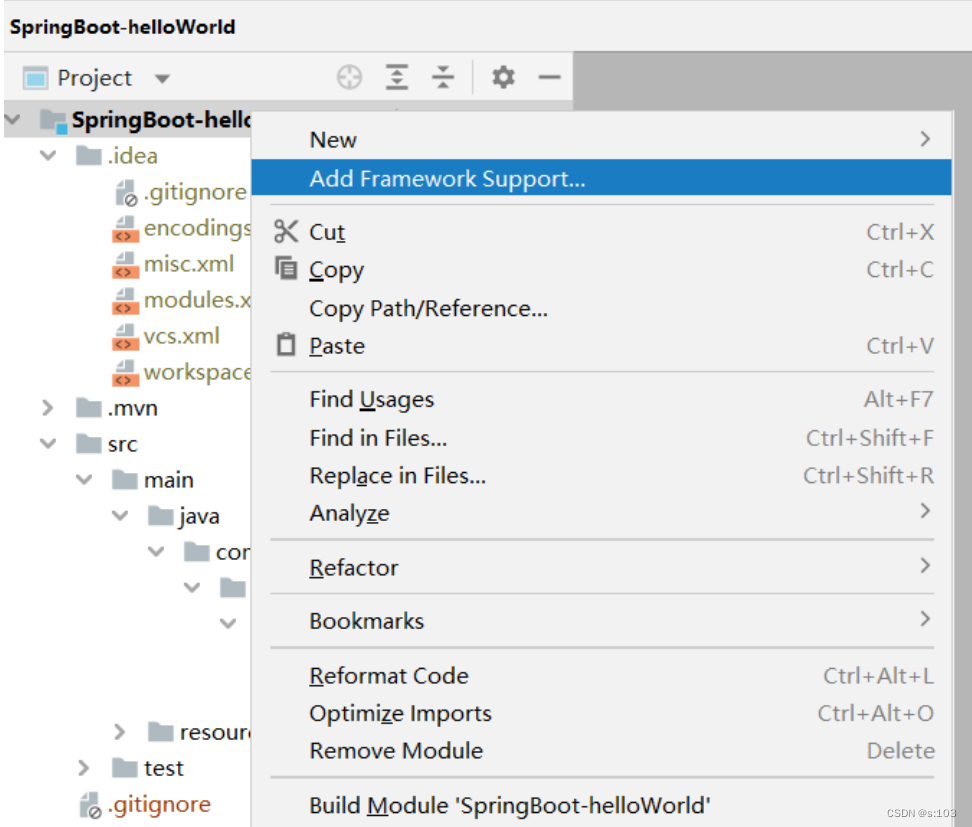Click the vcs.xml file icon
972x827 pixels.
click(x=125, y=337)
